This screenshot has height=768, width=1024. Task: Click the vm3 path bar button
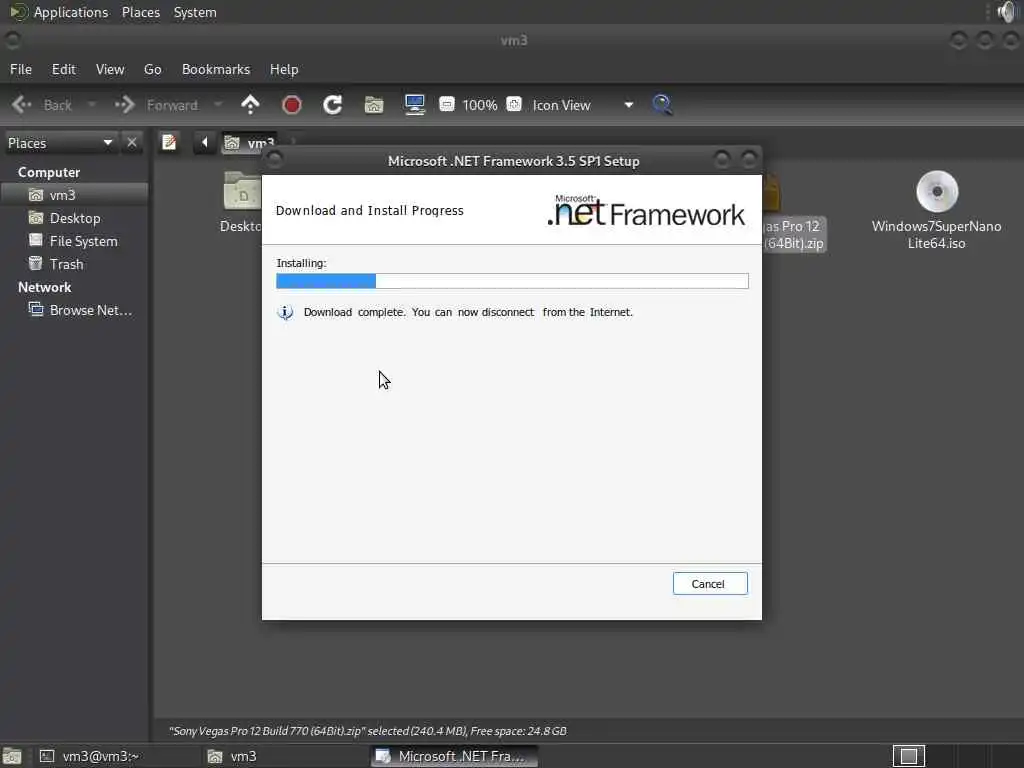tap(250, 142)
